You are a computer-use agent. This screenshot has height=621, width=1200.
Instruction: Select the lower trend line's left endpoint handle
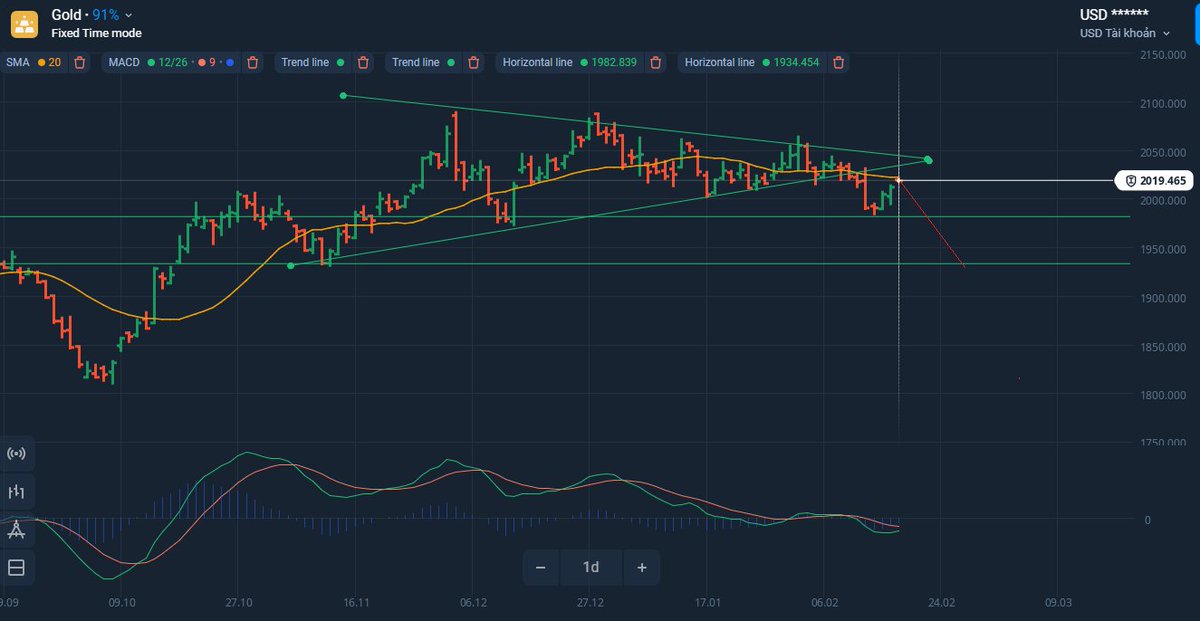(290, 265)
